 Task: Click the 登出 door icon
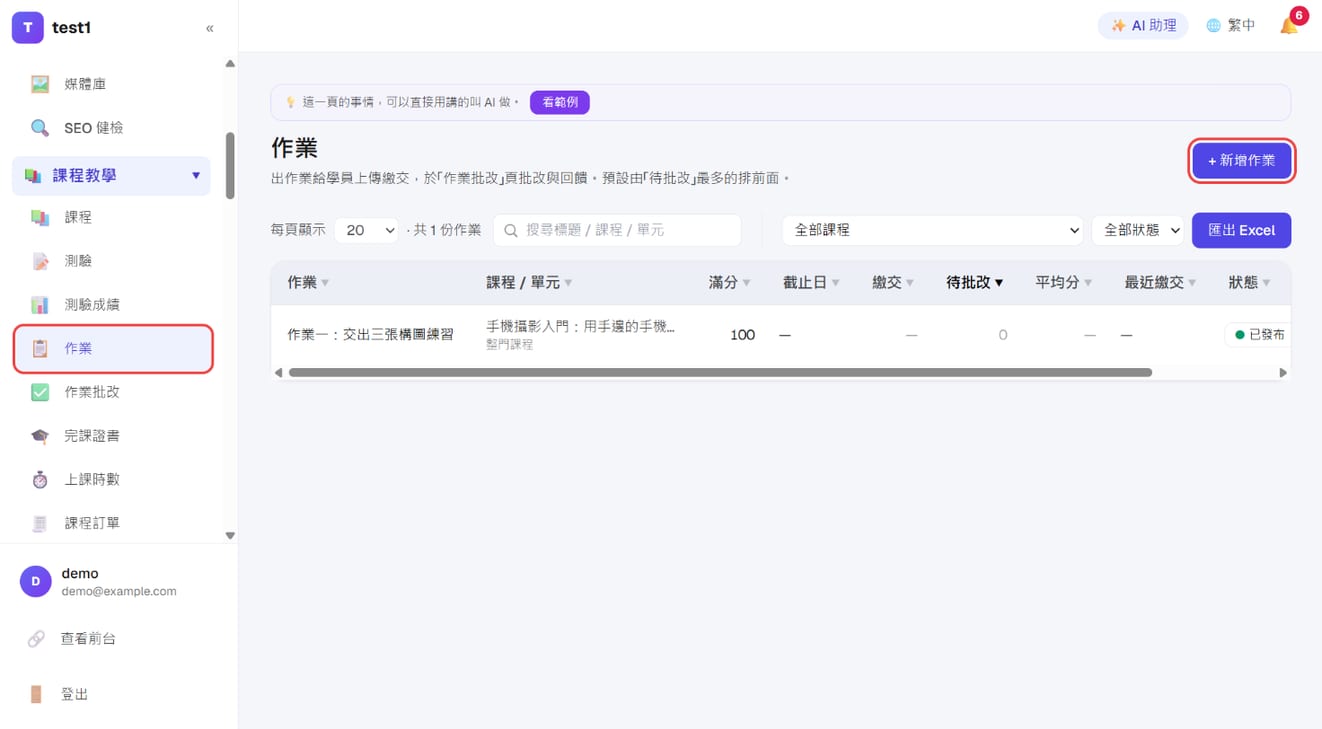pyautogui.click(x=36, y=694)
